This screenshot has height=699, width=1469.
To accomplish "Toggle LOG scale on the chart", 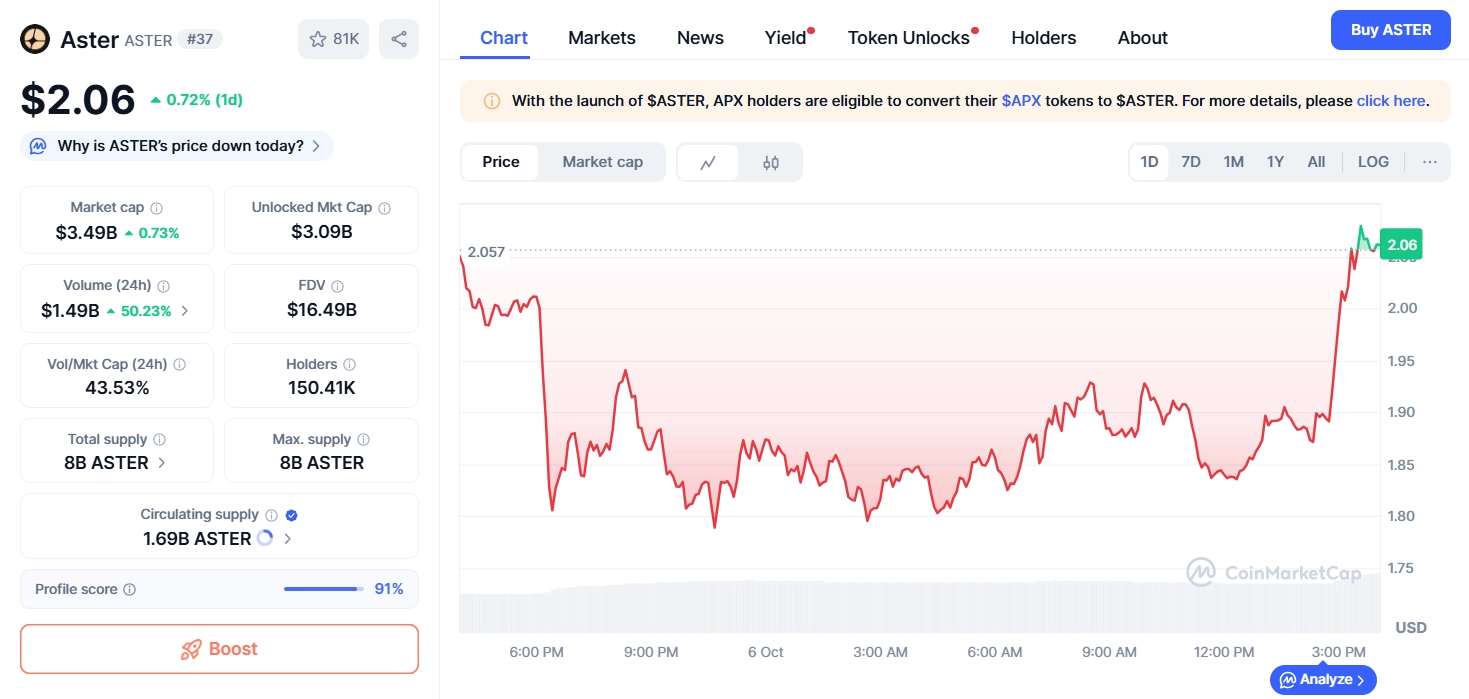I will point(1372,161).
